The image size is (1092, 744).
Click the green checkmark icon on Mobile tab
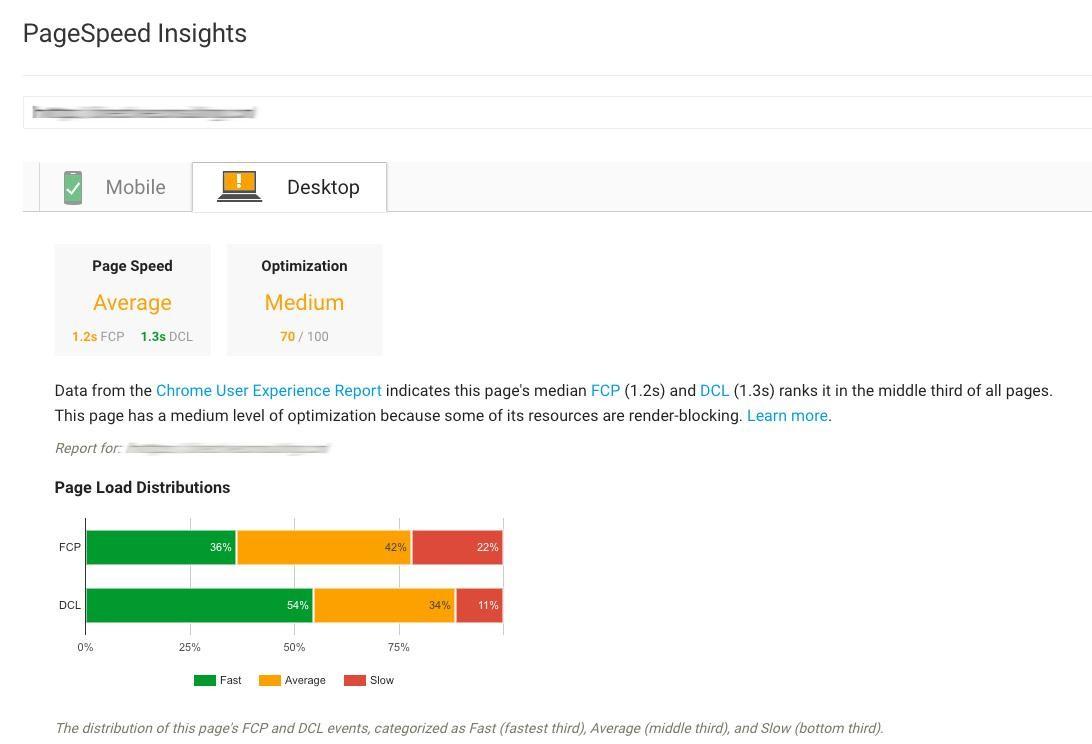click(72, 186)
